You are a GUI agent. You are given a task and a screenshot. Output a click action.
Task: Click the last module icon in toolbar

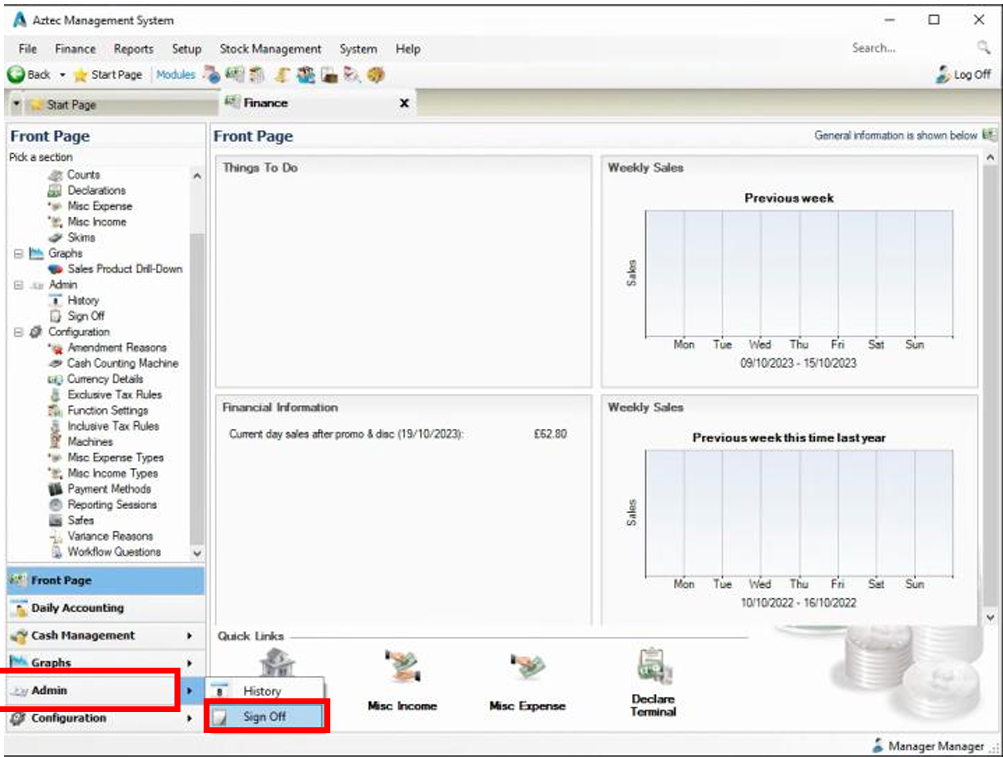point(376,75)
